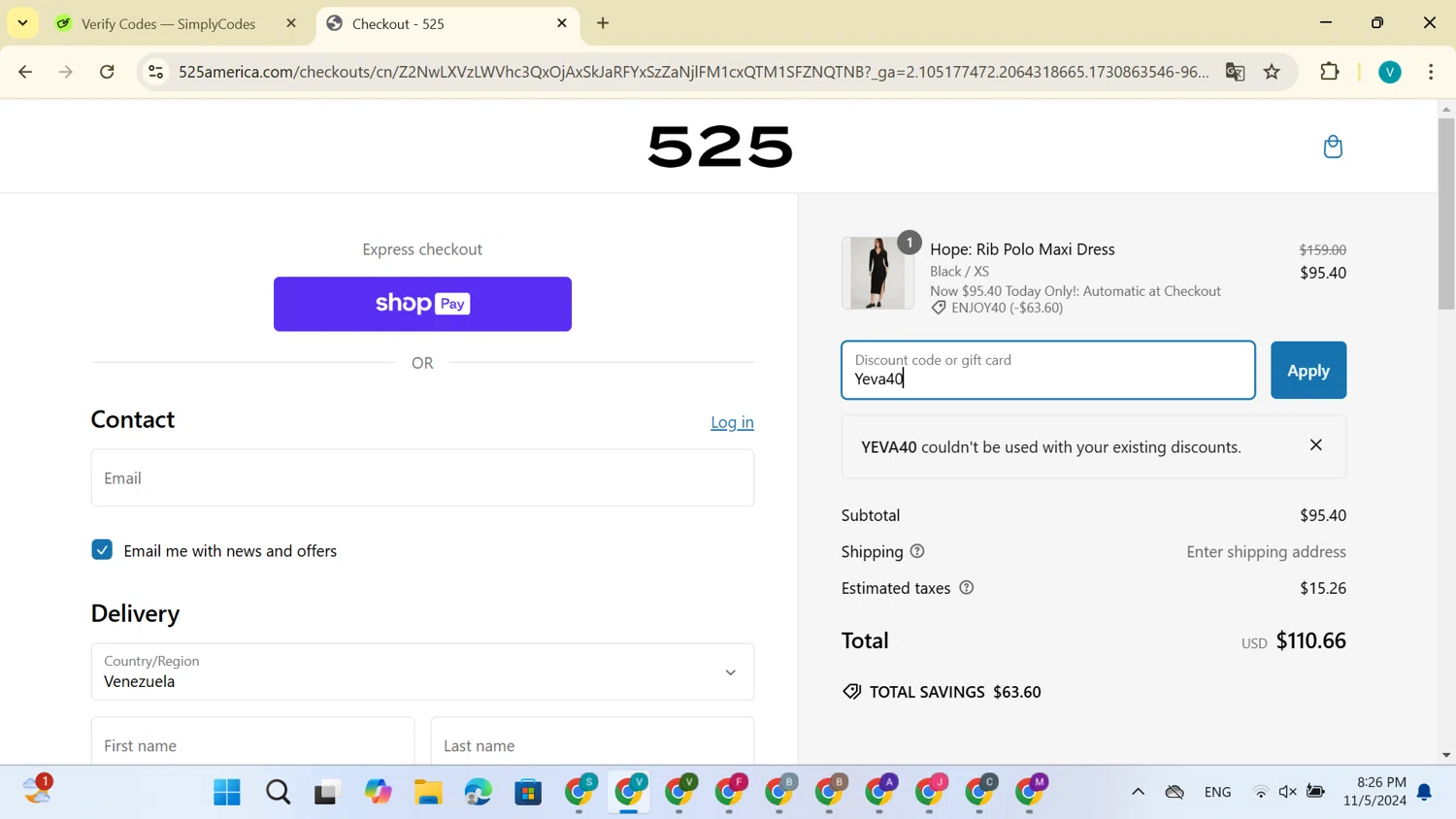This screenshot has height=819, width=1456.
Task: Open the weather widget on the taskbar
Action: point(38,790)
